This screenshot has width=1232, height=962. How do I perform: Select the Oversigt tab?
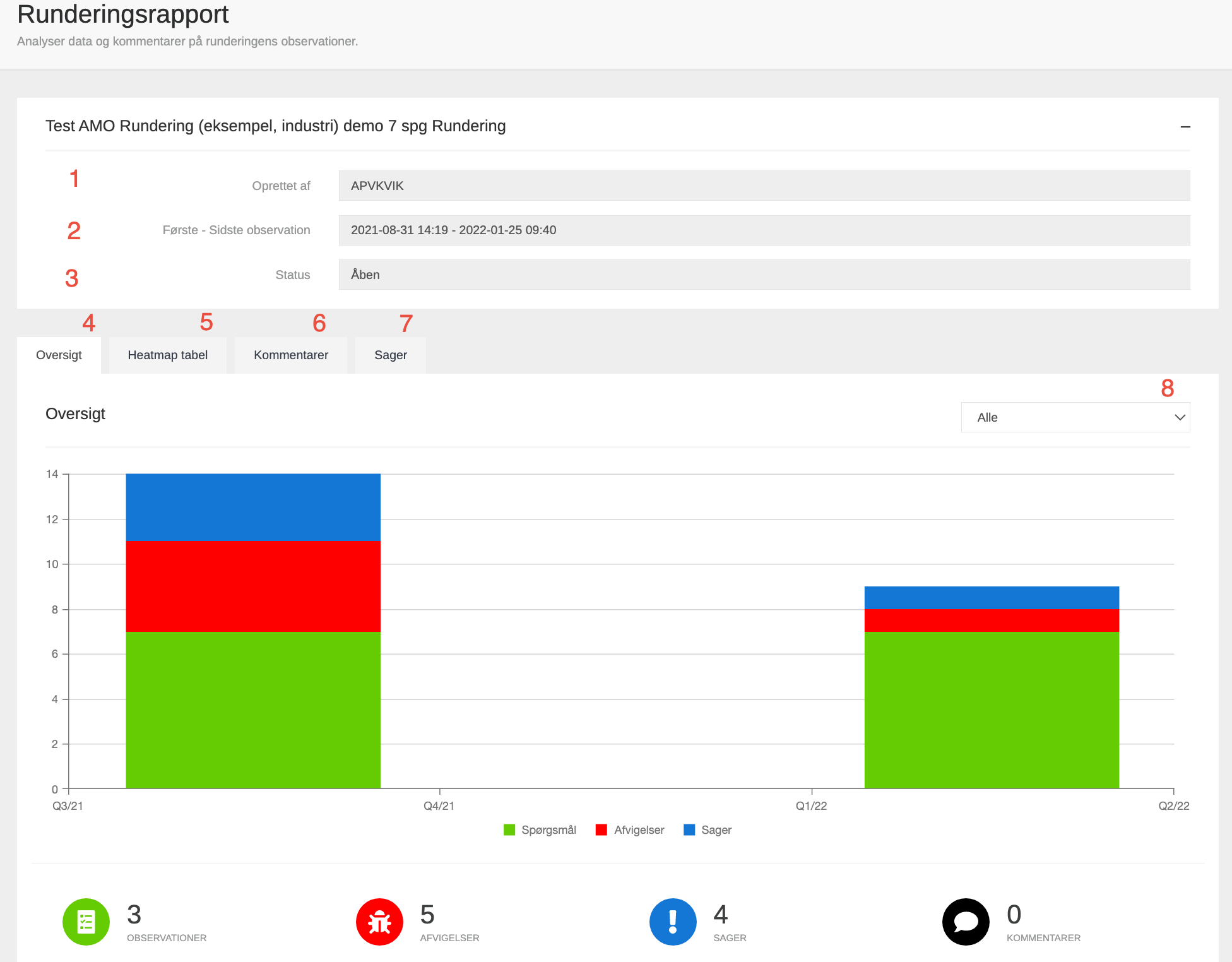tap(59, 355)
